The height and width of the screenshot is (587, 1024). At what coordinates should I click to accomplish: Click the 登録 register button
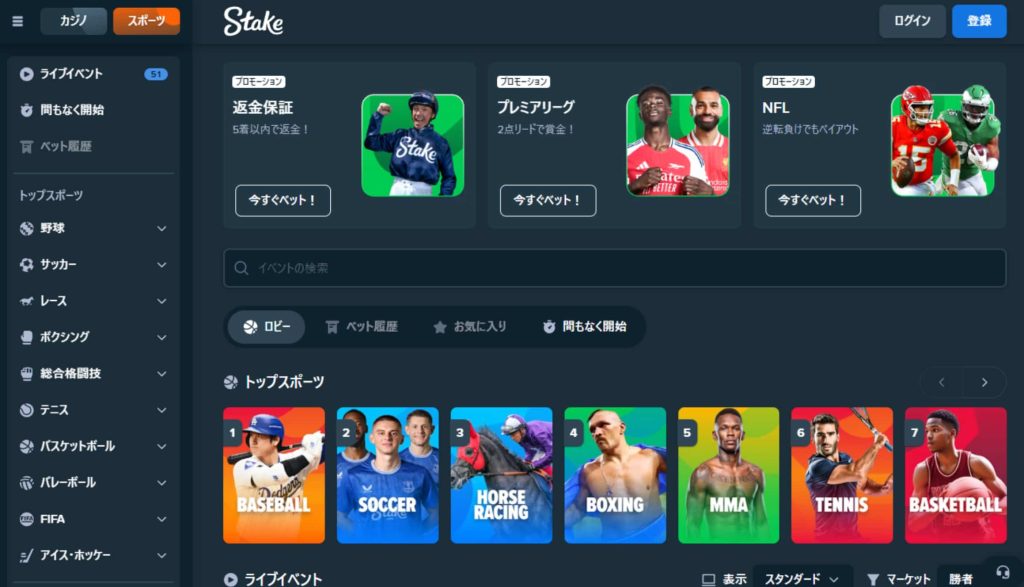(979, 21)
